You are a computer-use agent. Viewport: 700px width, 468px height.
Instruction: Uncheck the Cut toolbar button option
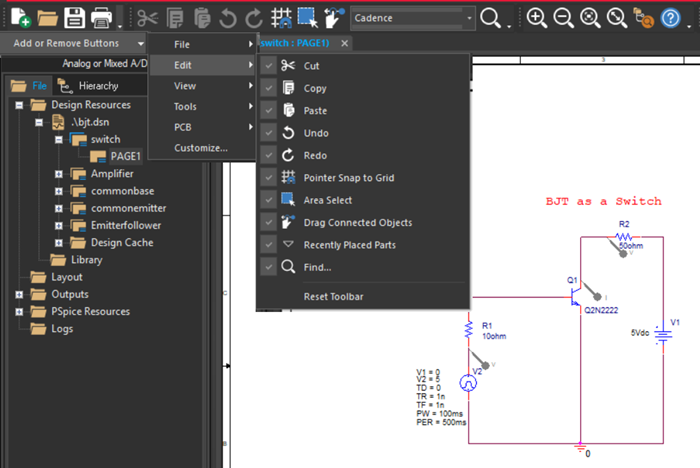(x=268, y=65)
